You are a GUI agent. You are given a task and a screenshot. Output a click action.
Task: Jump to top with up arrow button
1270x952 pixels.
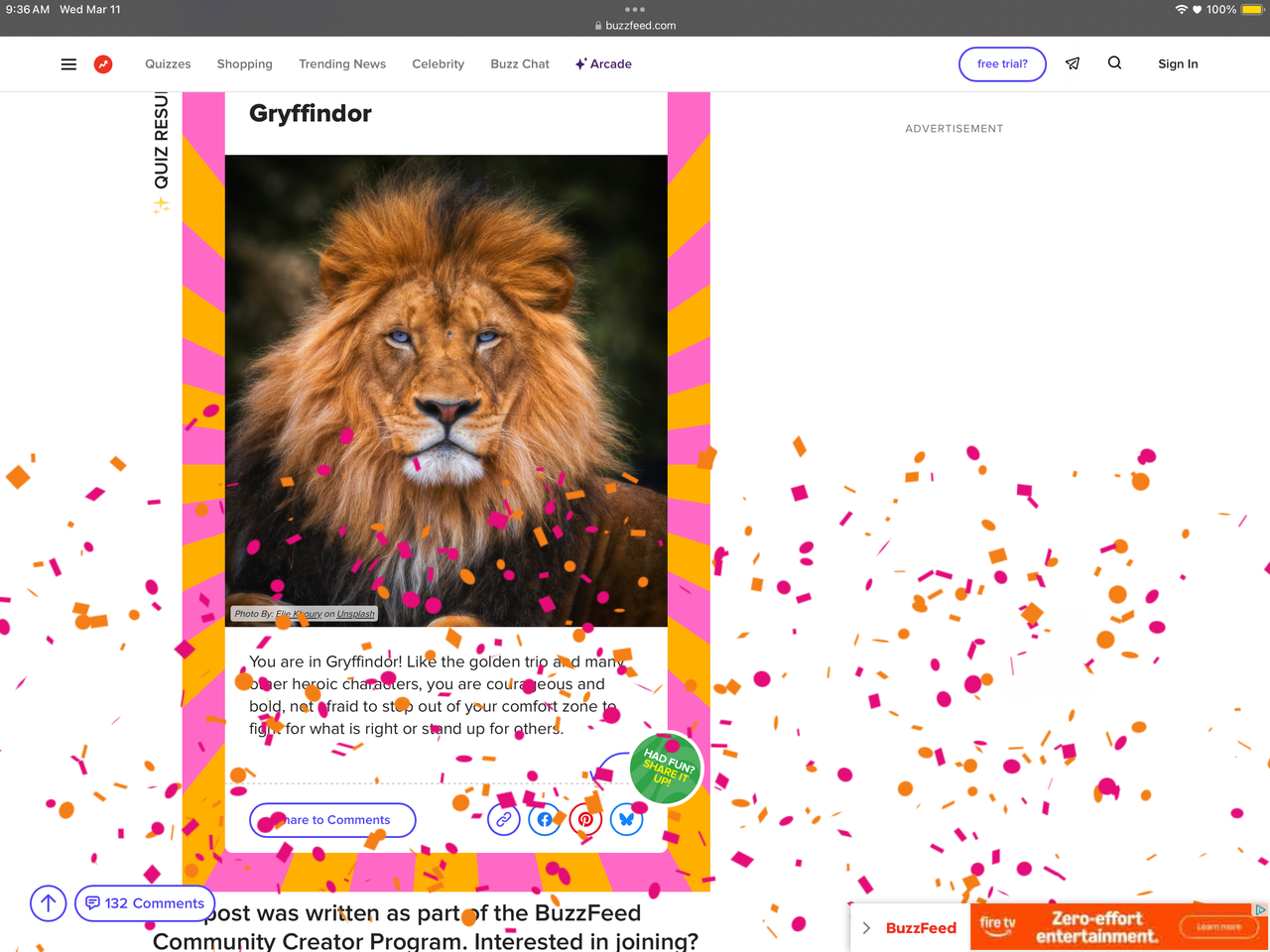coord(48,903)
